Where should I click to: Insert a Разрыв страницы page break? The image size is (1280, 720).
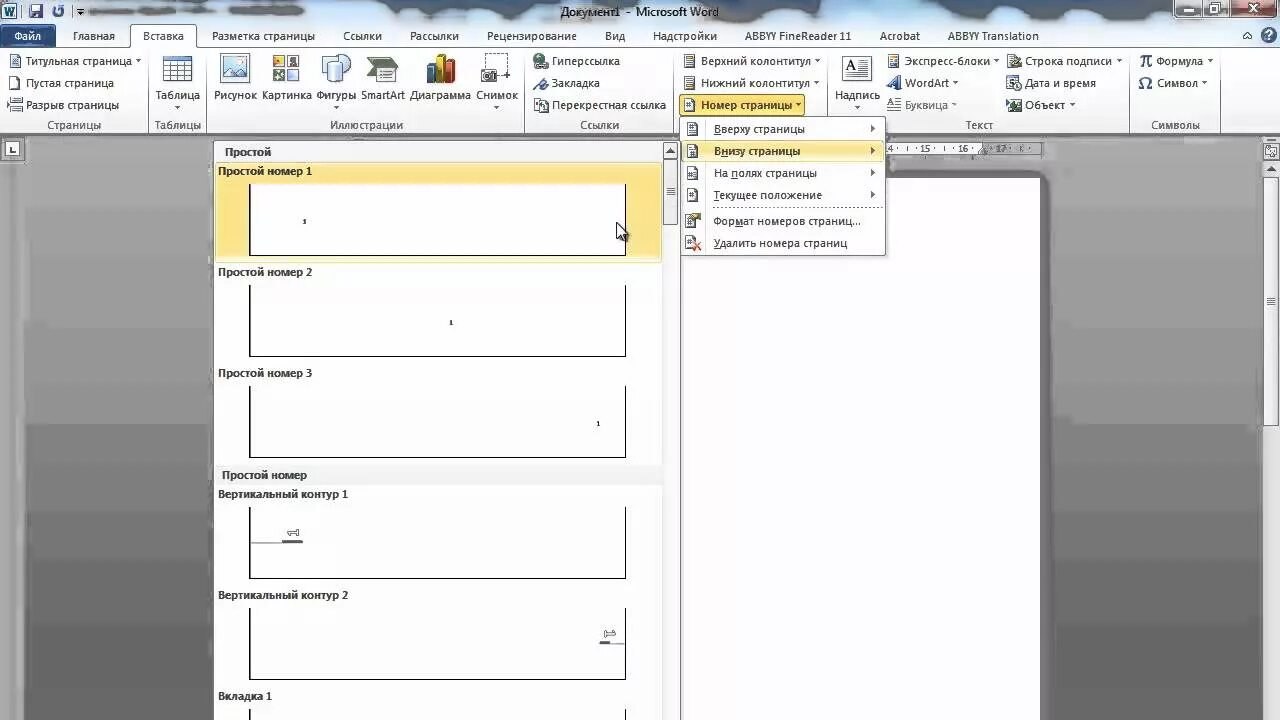click(64, 105)
